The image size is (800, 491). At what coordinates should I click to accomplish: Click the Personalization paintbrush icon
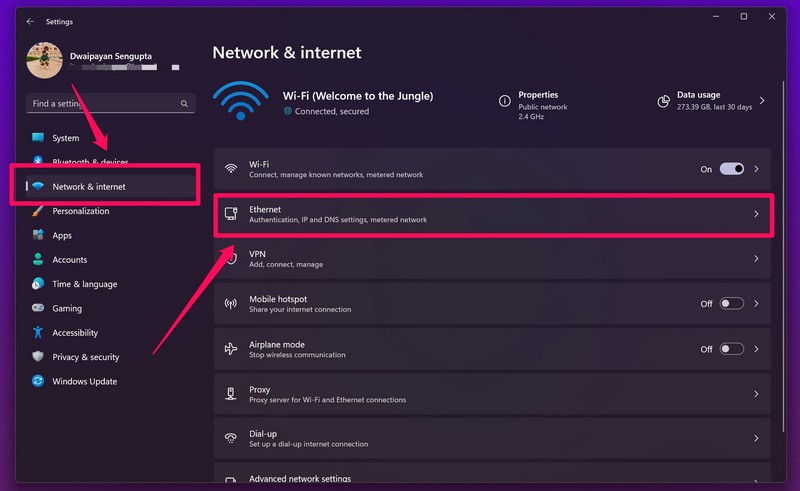38,211
